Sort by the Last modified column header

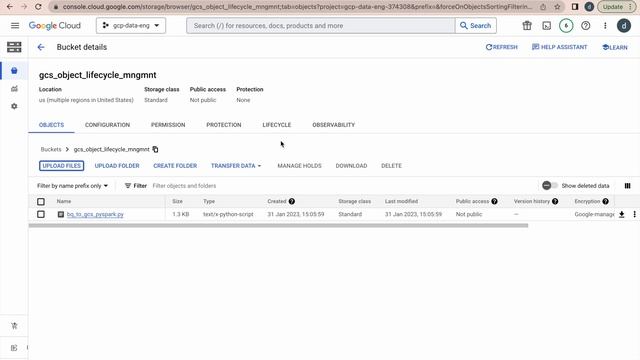[401, 201]
